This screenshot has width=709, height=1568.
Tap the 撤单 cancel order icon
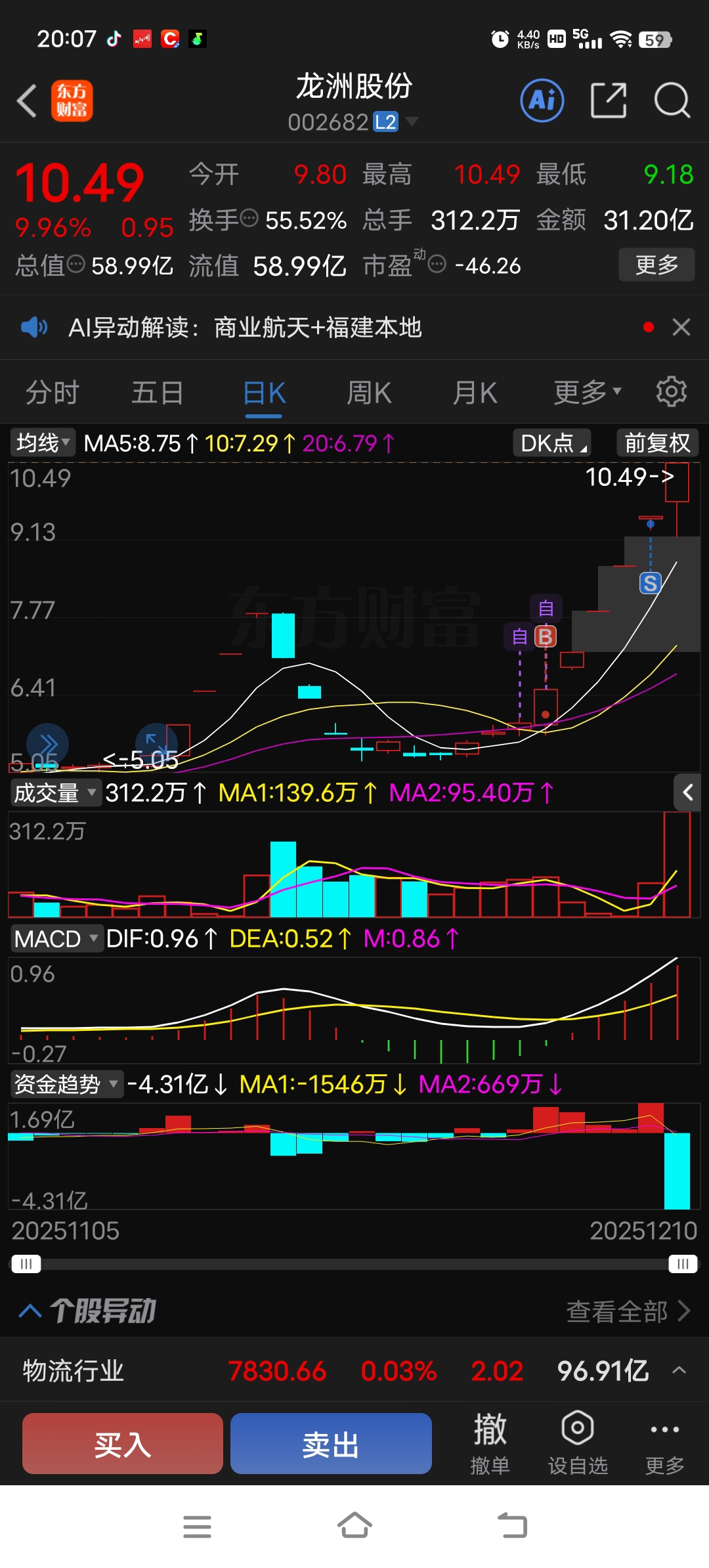click(490, 1445)
